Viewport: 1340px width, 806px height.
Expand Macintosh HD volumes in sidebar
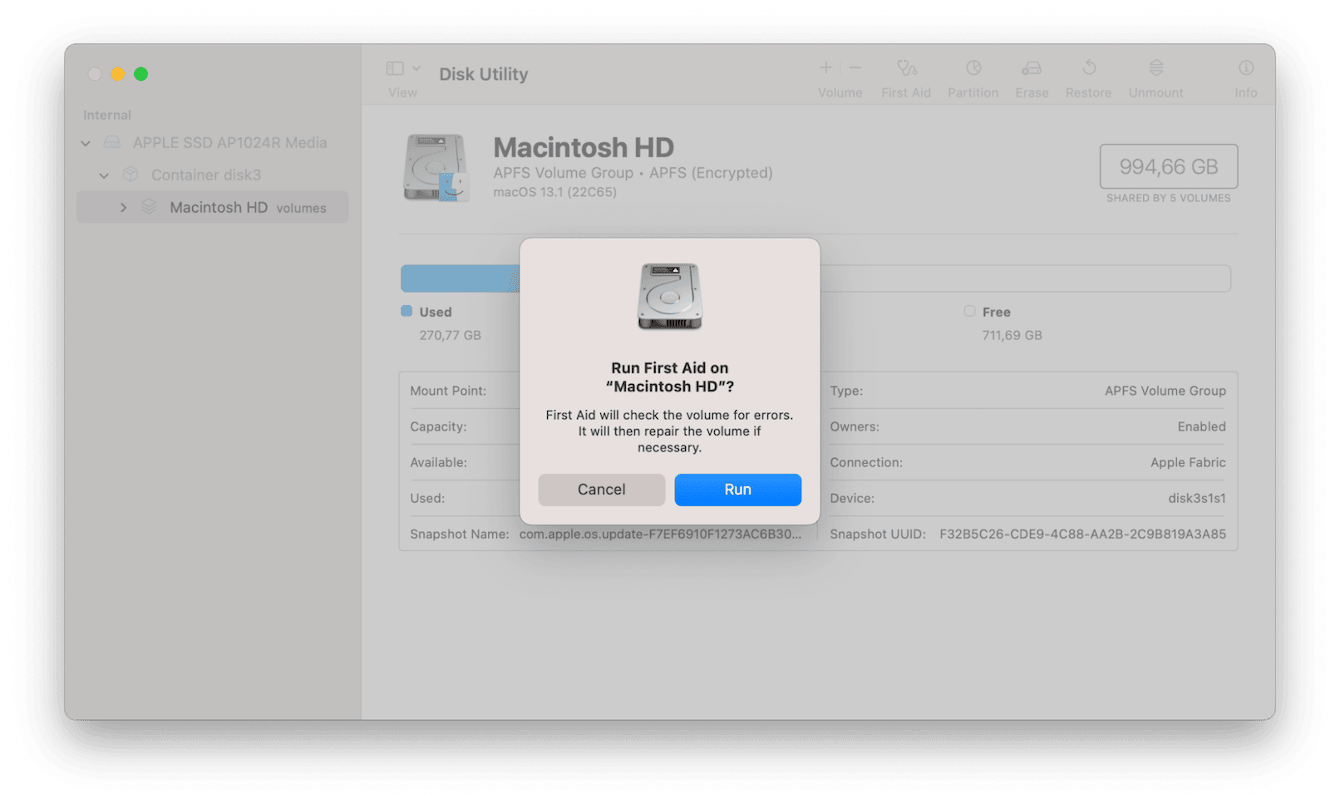tap(123, 207)
